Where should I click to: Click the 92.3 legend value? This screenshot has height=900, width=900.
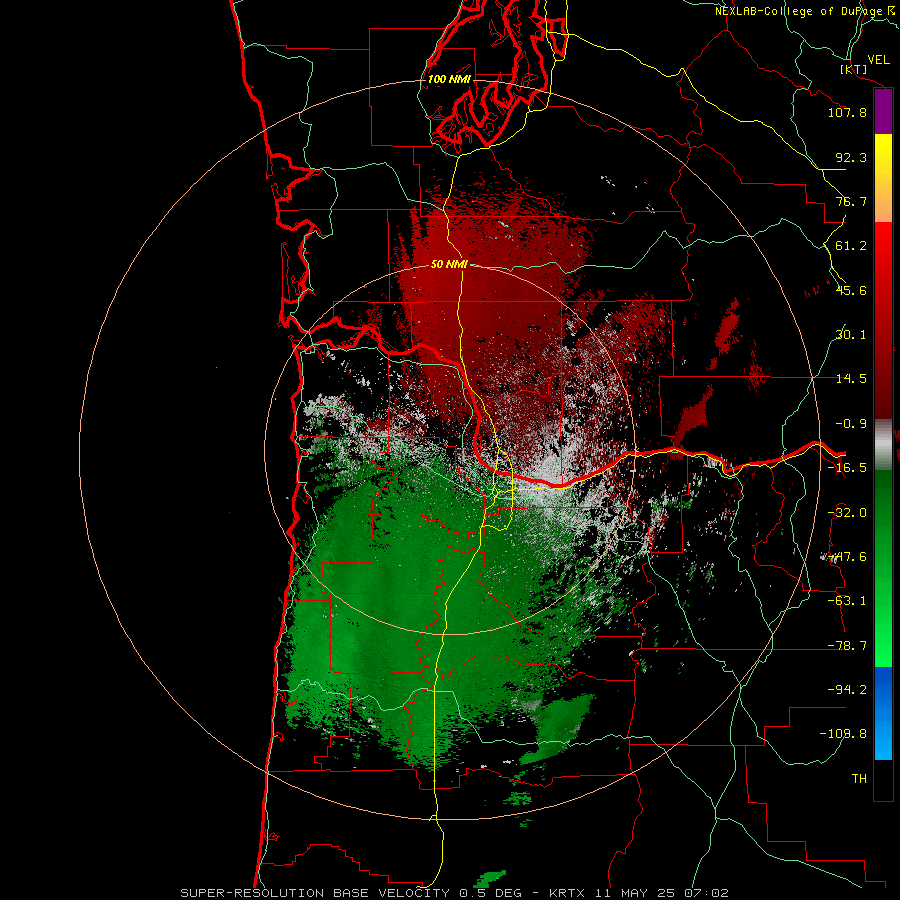[x=851, y=157]
